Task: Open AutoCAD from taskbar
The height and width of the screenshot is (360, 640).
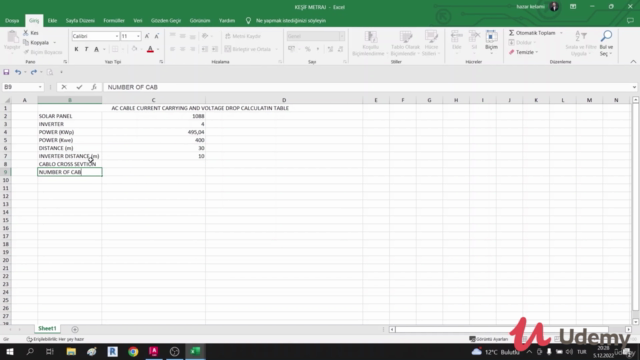Action: (x=154, y=351)
